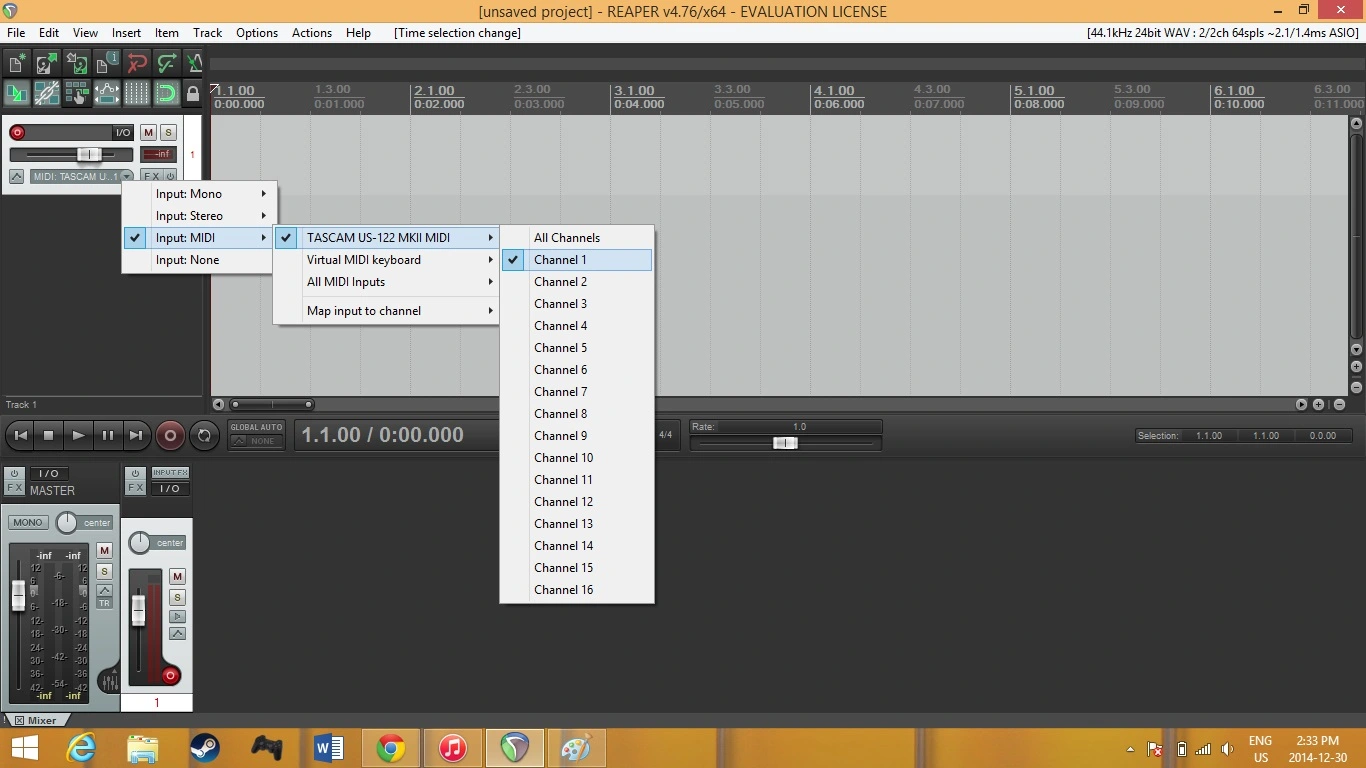
Task: Open the Actions menu
Action: 312,33
